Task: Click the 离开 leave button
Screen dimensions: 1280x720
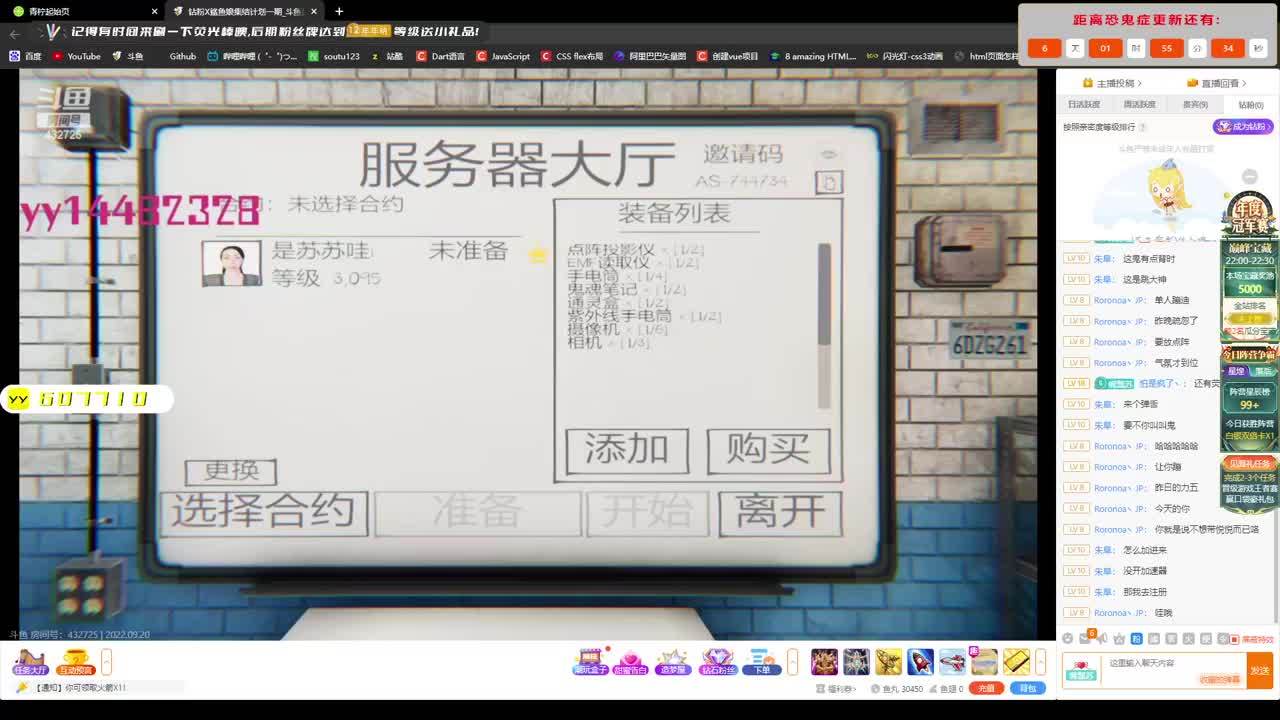Action: tap(780, 513)
